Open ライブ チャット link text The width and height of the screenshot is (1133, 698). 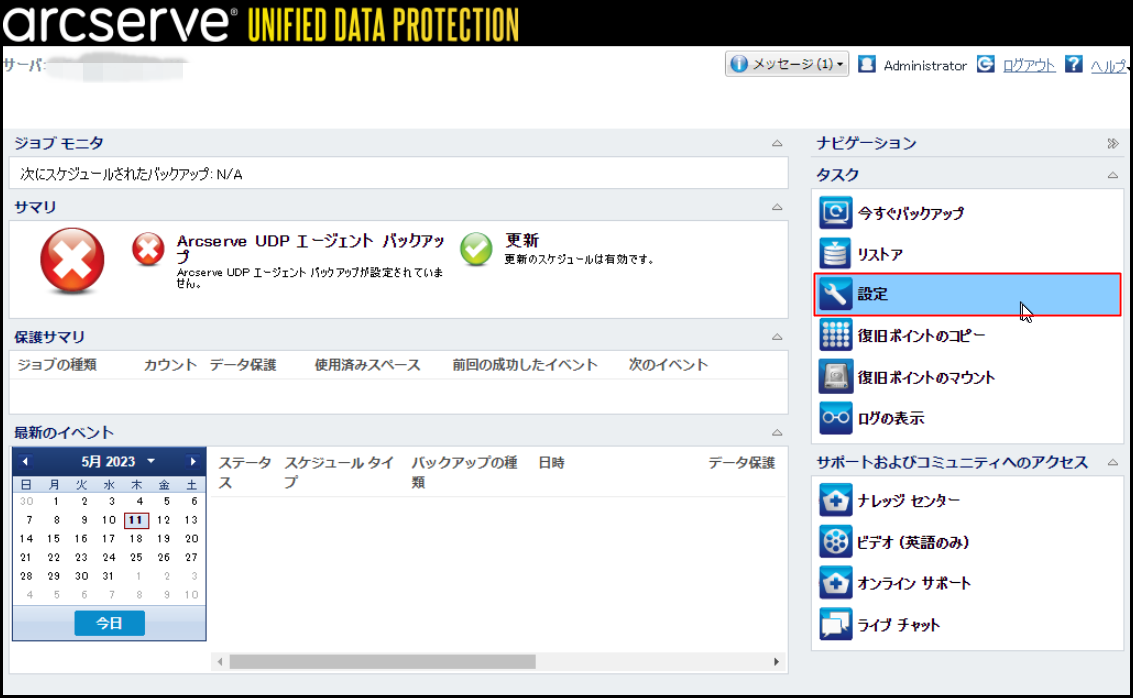898,625
